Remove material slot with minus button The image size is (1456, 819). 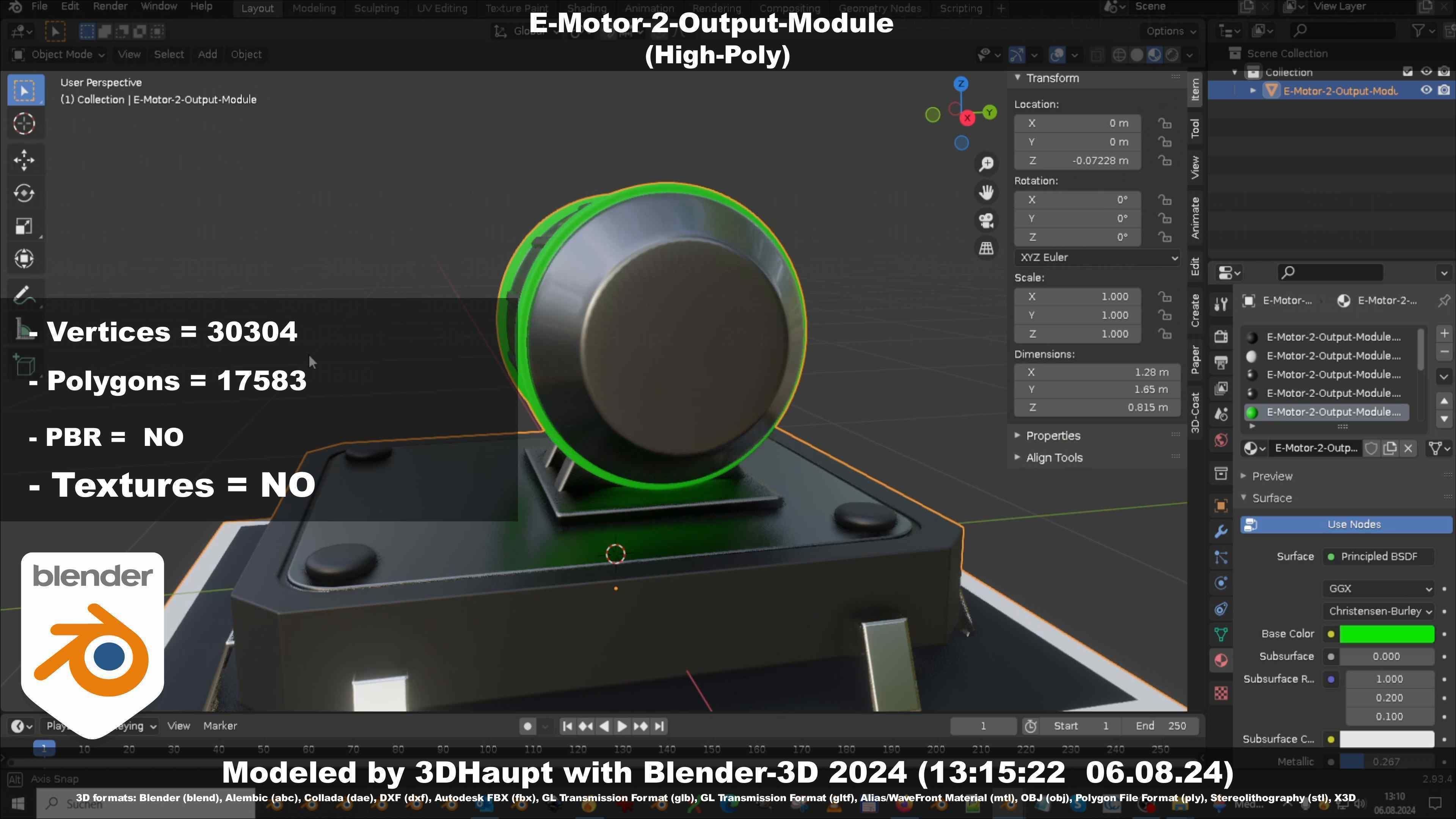pyautogui.click(x=1444, y=352)
